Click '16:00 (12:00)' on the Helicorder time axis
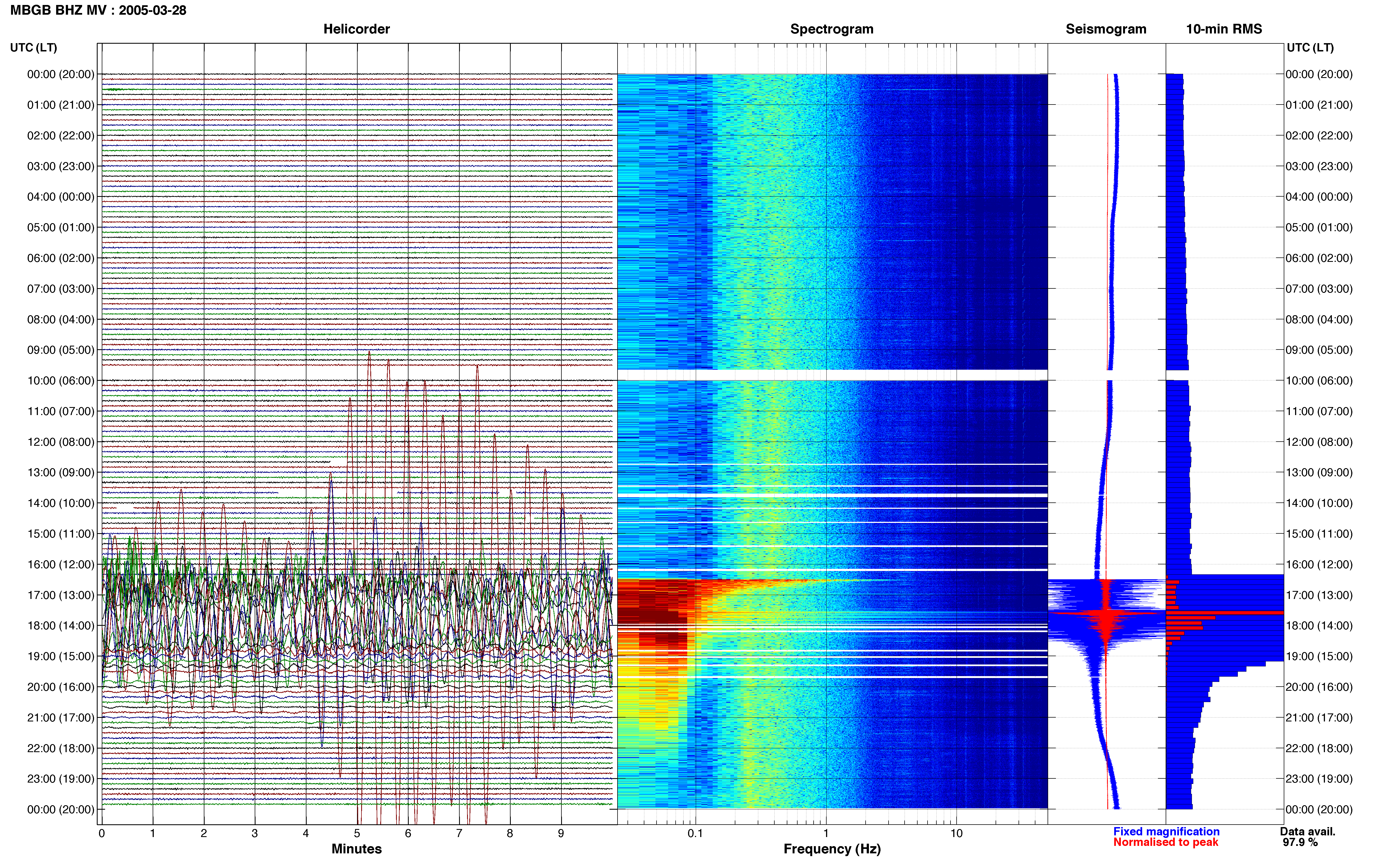The image size is (1388, 868). click(x=61, y=564)
